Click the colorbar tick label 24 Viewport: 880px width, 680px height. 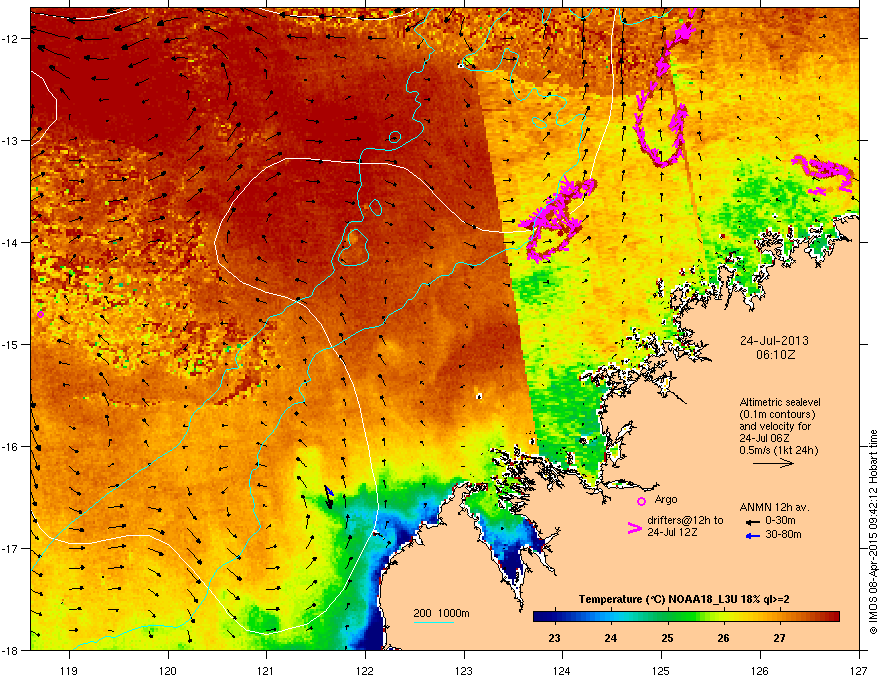tap(611, 638)
